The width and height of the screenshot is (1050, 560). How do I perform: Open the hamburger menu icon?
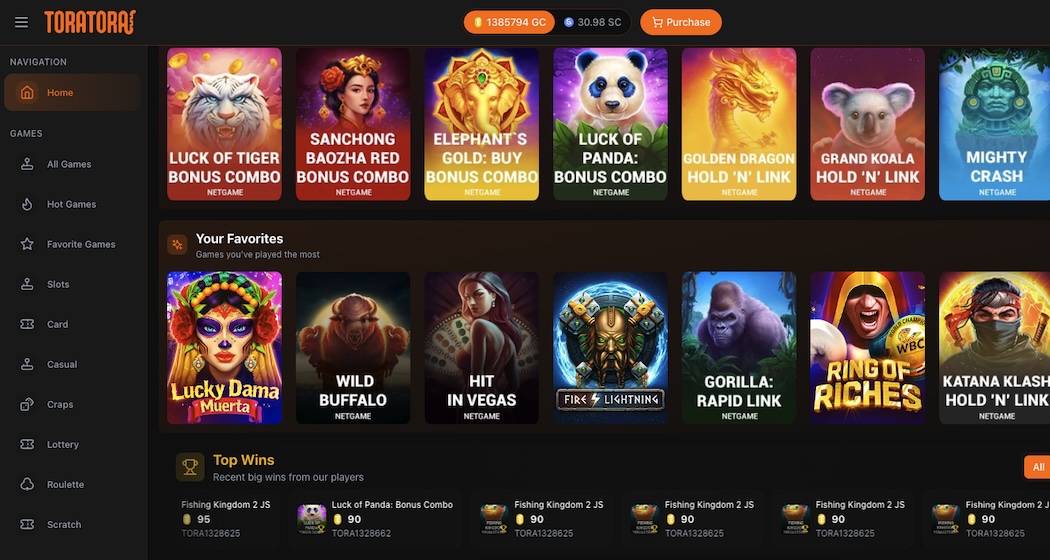(21, 22)
